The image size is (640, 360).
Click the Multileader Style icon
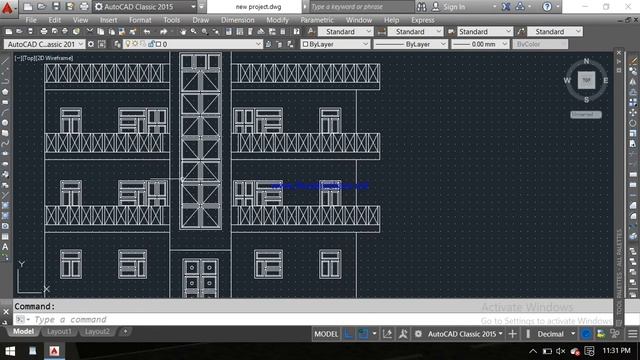[521, 31]
